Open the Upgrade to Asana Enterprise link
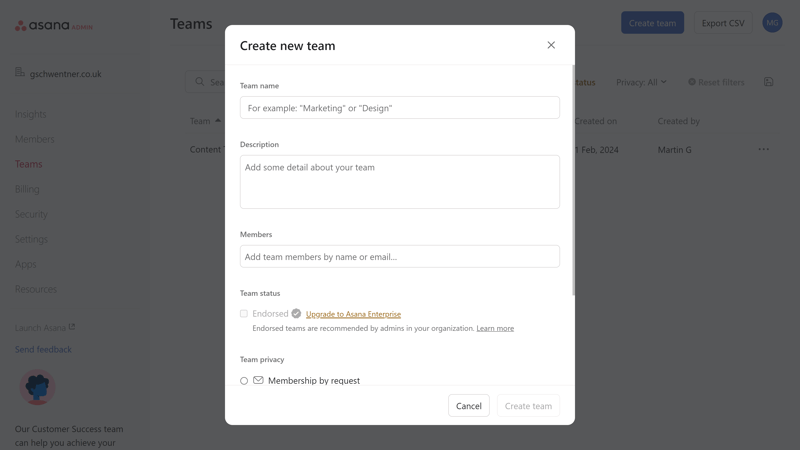This screenshot has width=800, height=450. pyautogui.click(x=353, y=314)
